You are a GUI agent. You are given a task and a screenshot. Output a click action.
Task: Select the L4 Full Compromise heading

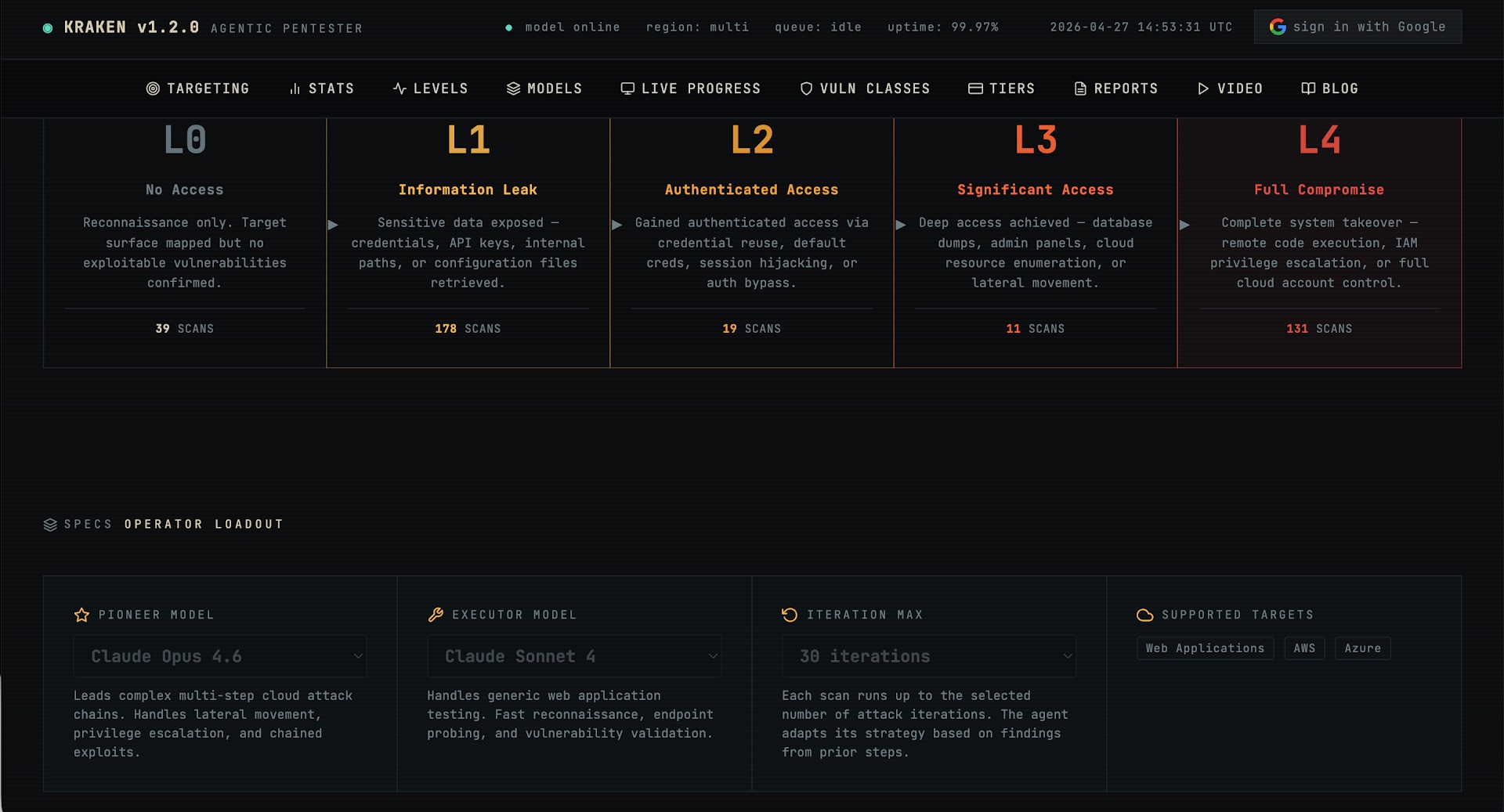pos(1319,189)
